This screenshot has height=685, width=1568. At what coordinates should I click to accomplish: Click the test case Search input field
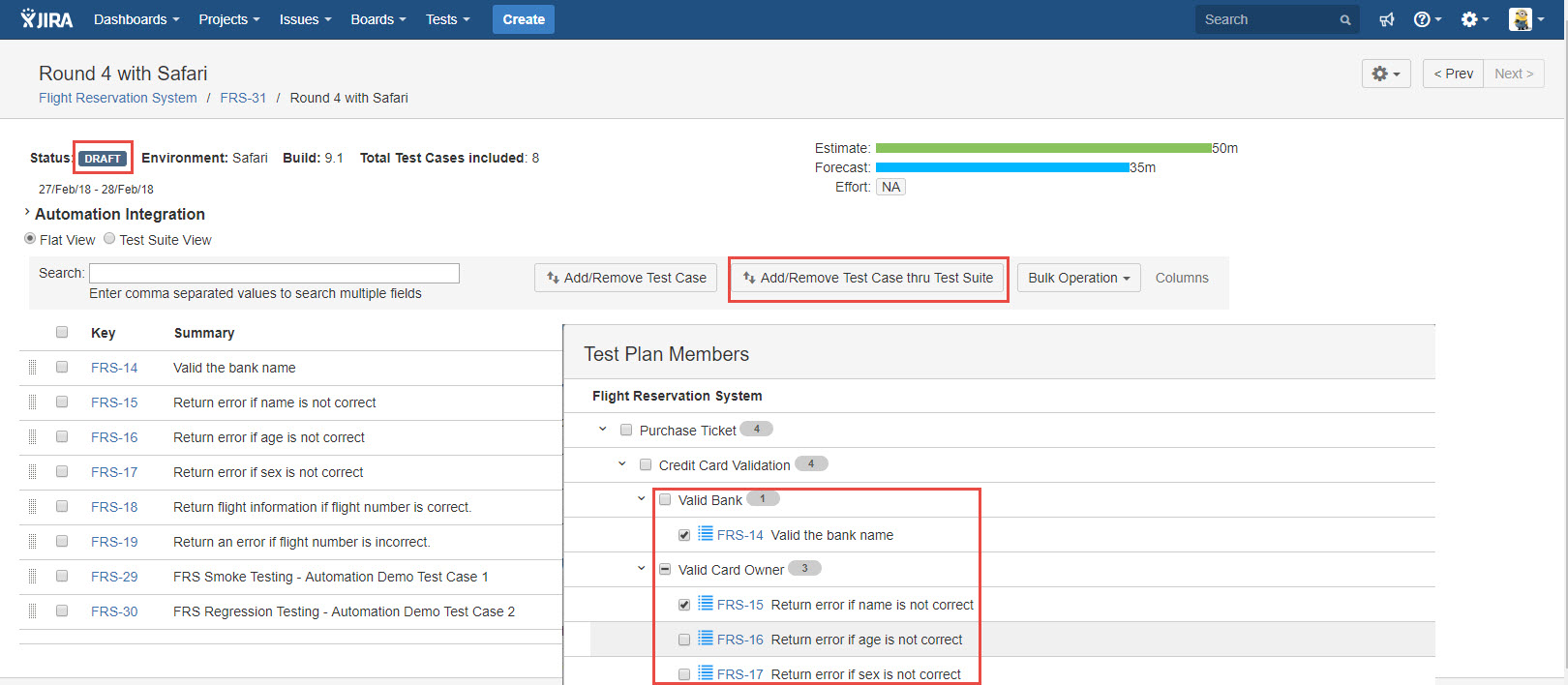point(274,274)
